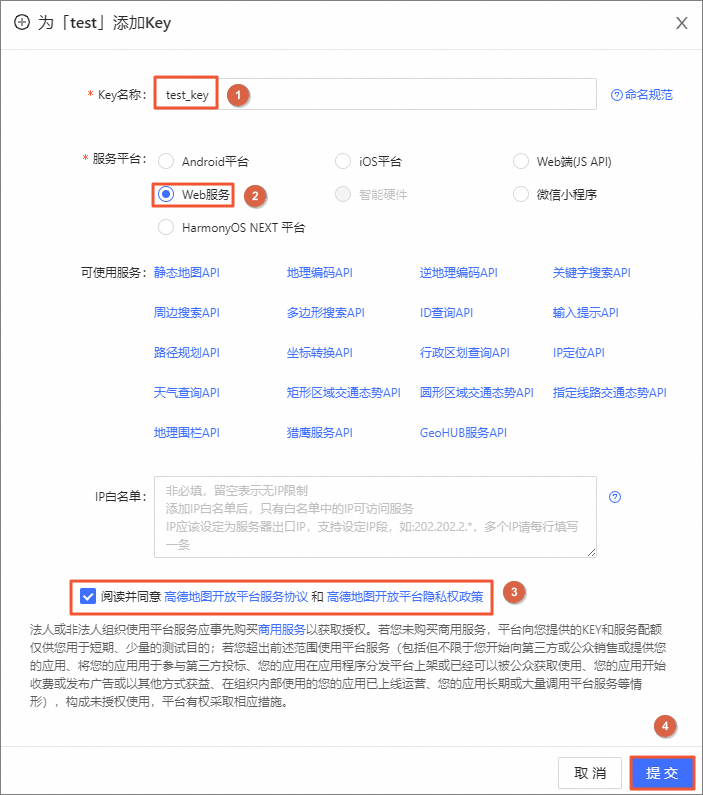This screenshot has width=703, height=795.
Task: Open the GeoHUB服务API link
Action: [x=463, y=433]
